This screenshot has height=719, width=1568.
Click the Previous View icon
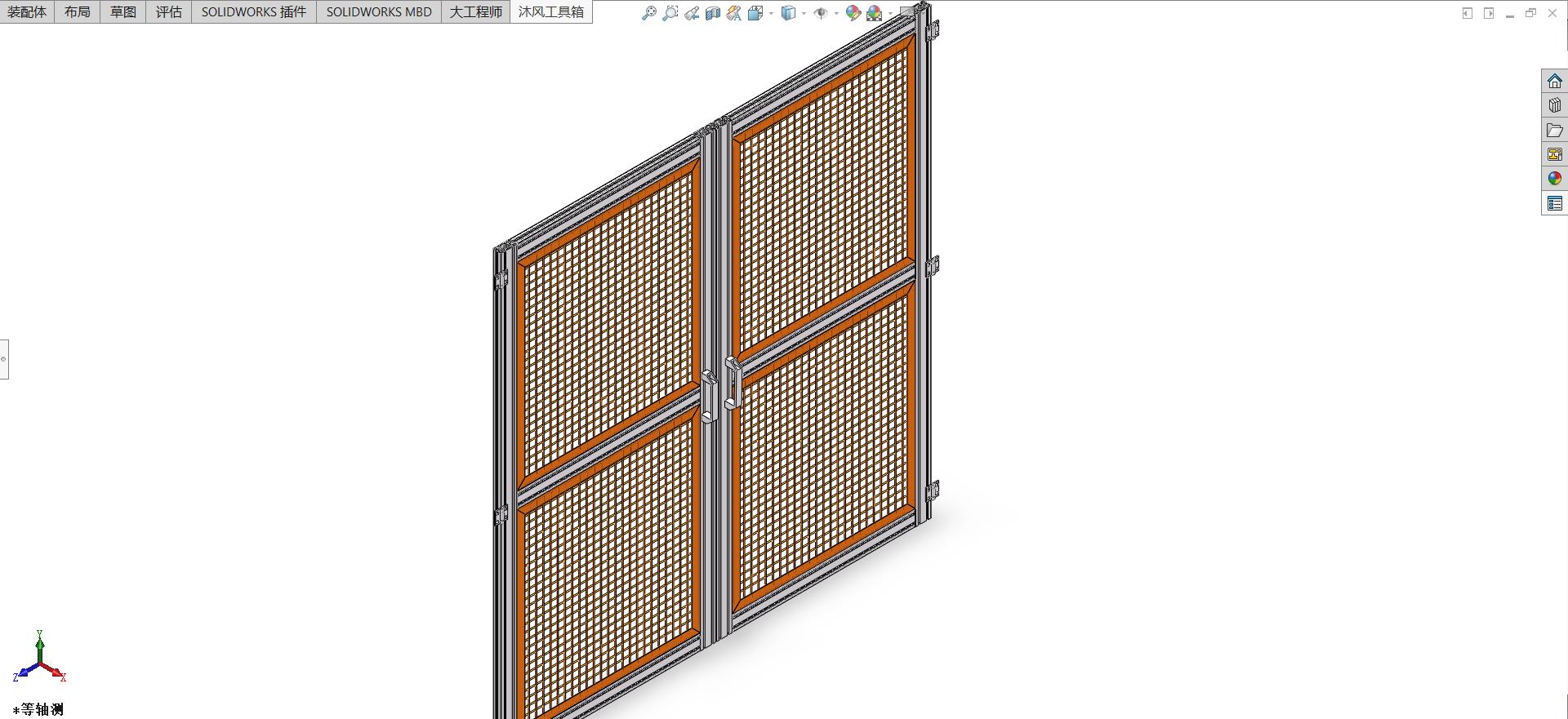coord(692,13)
